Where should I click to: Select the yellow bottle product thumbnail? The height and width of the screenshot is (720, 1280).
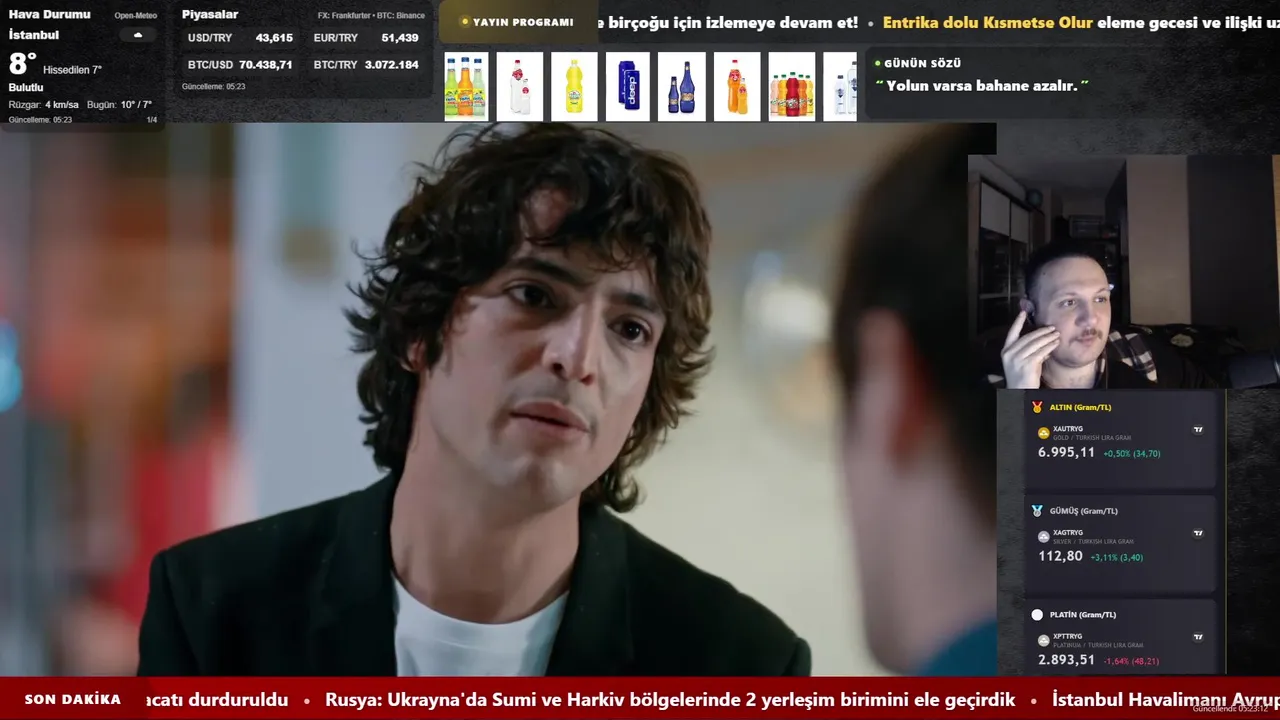pos(574,87)
